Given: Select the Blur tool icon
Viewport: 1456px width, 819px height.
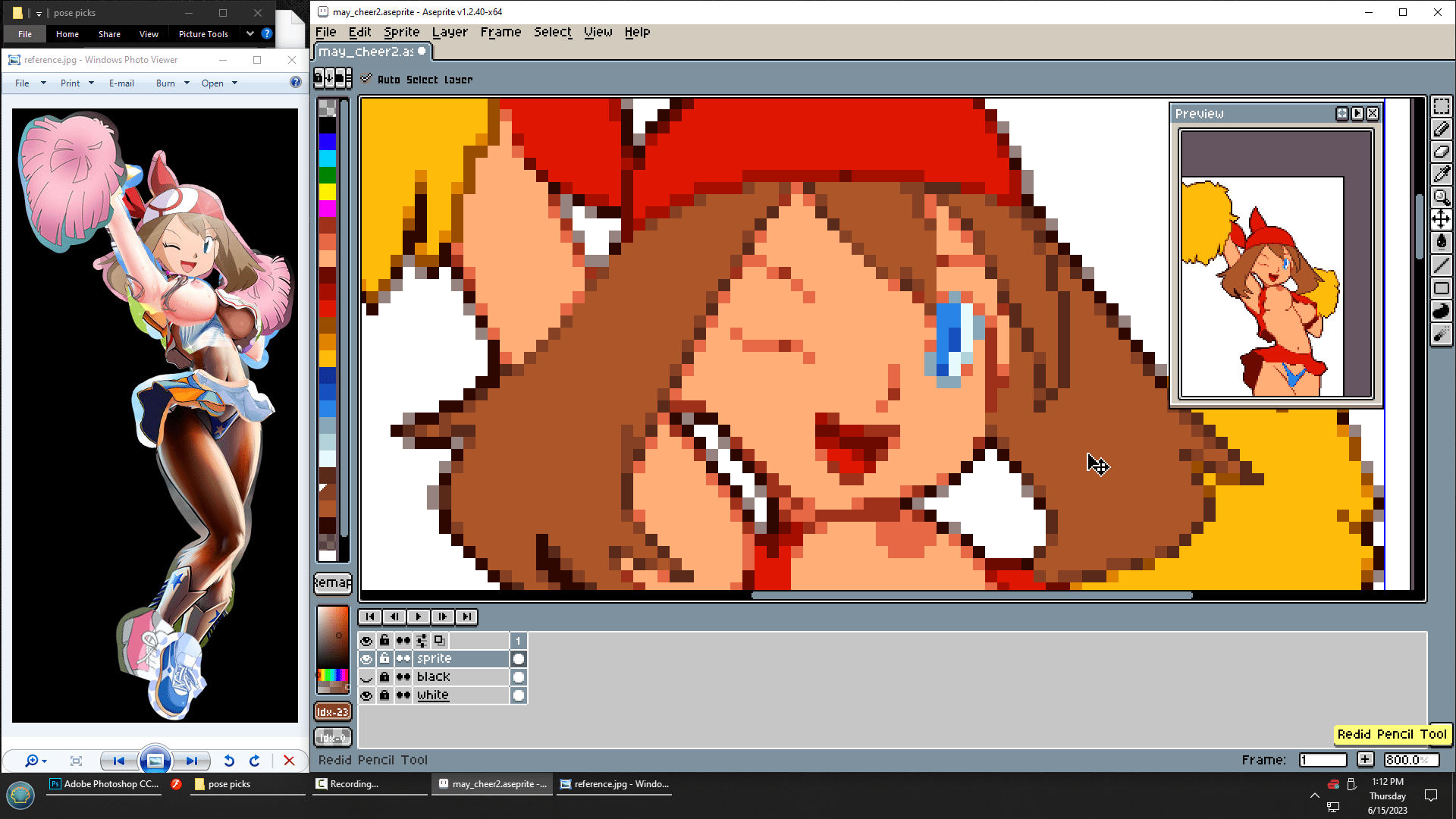Looking at the screenshot, I should coord(1441,334).
